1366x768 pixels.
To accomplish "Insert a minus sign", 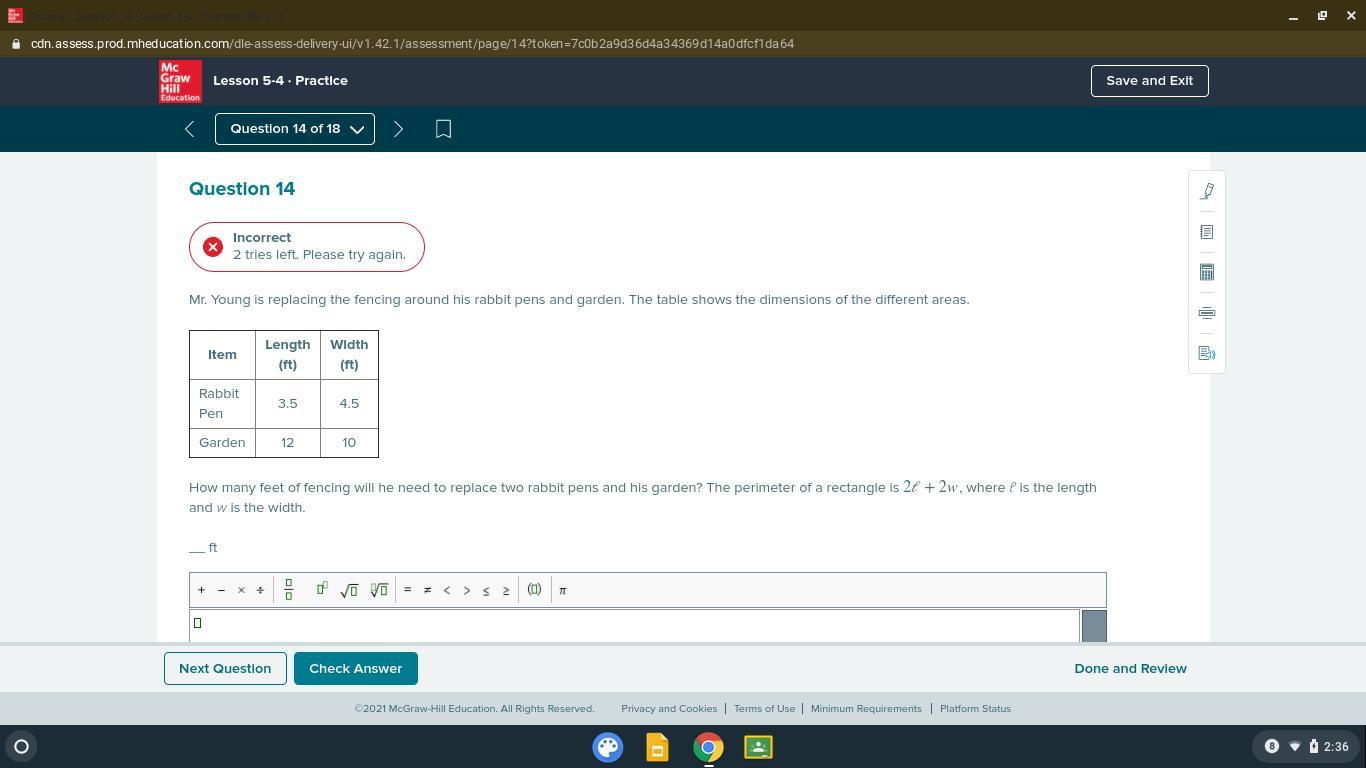I will click(x=221, y=590).
